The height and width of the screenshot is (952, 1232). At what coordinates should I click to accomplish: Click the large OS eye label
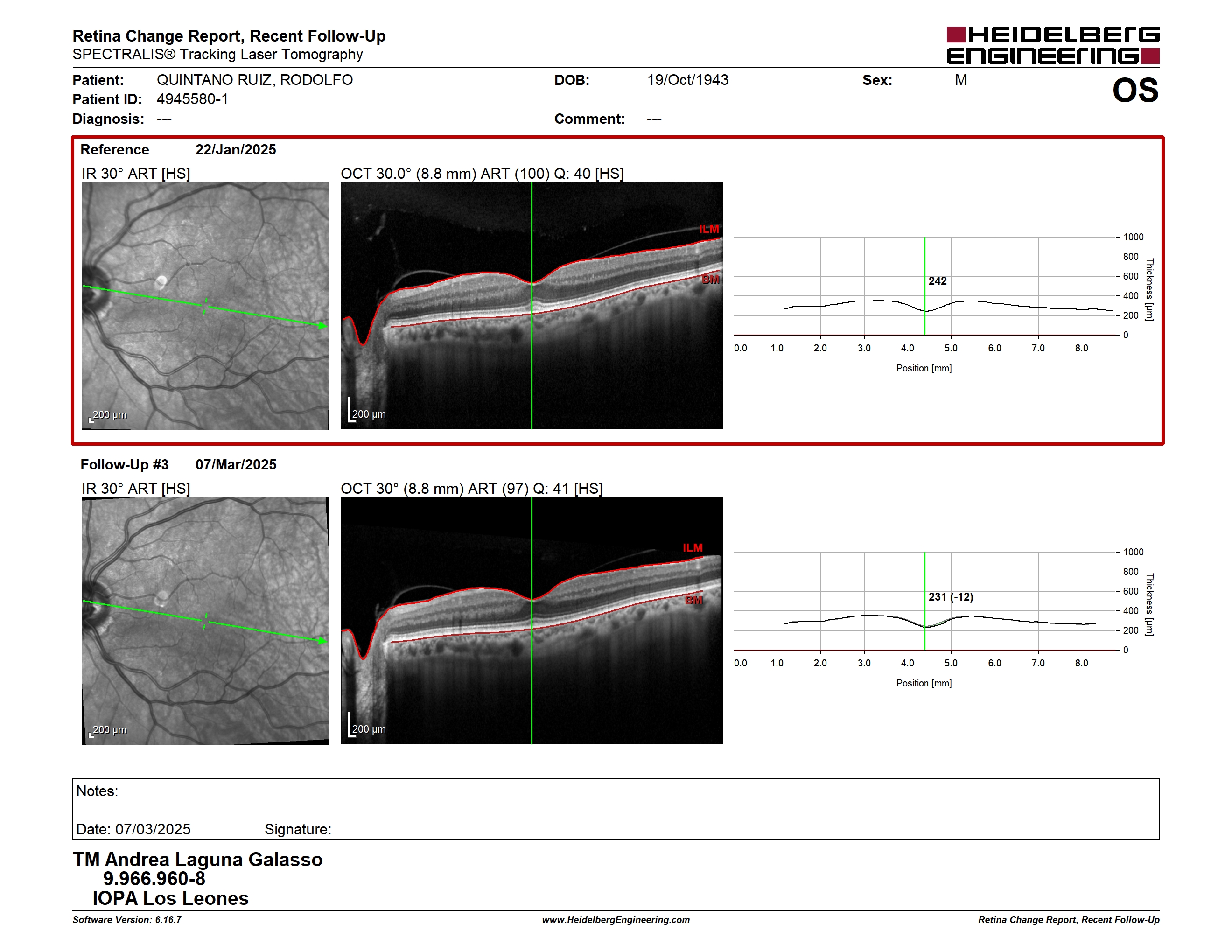click(x=1135, y=90)
